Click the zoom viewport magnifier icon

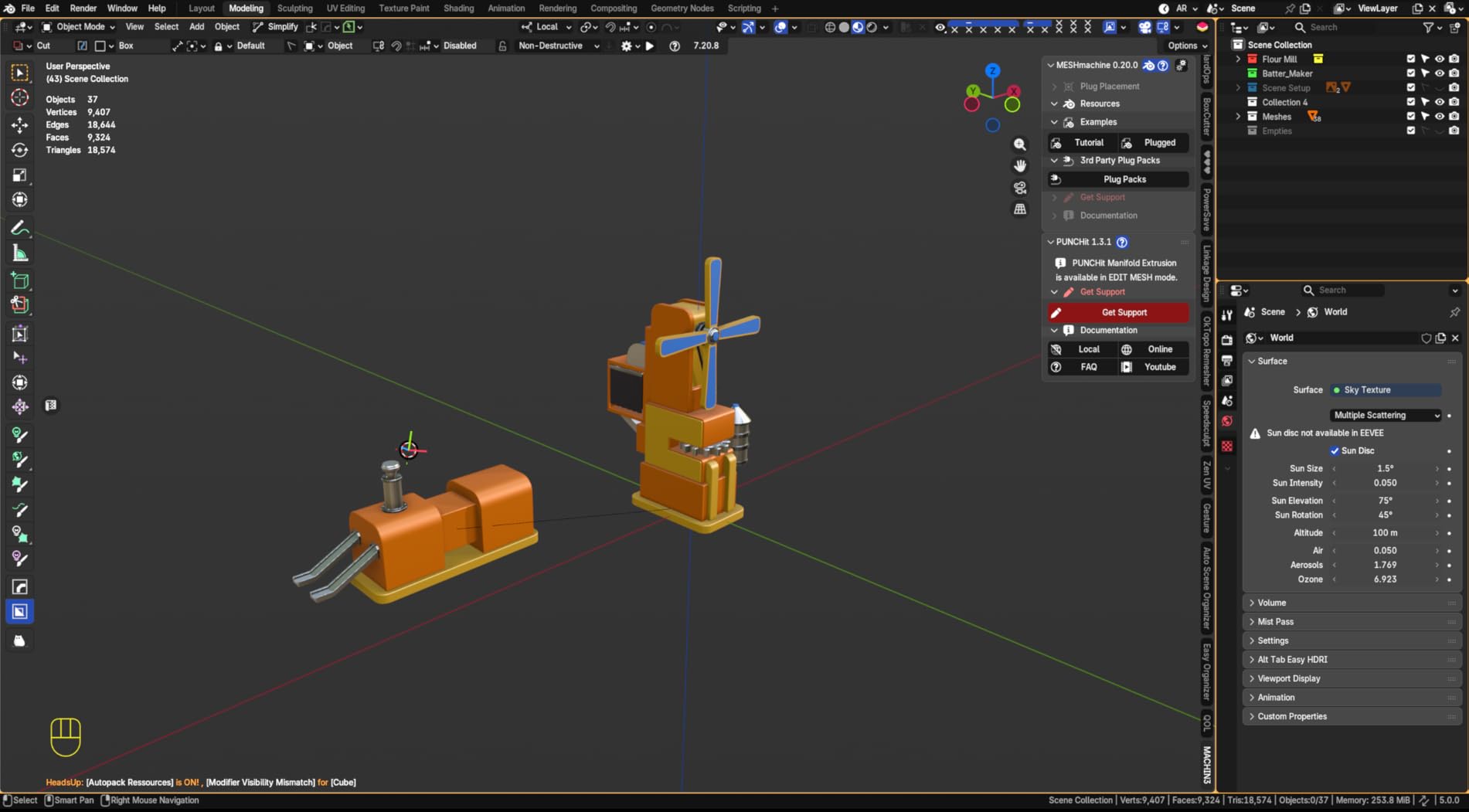pyautogui.click(x=1020, y=144)
